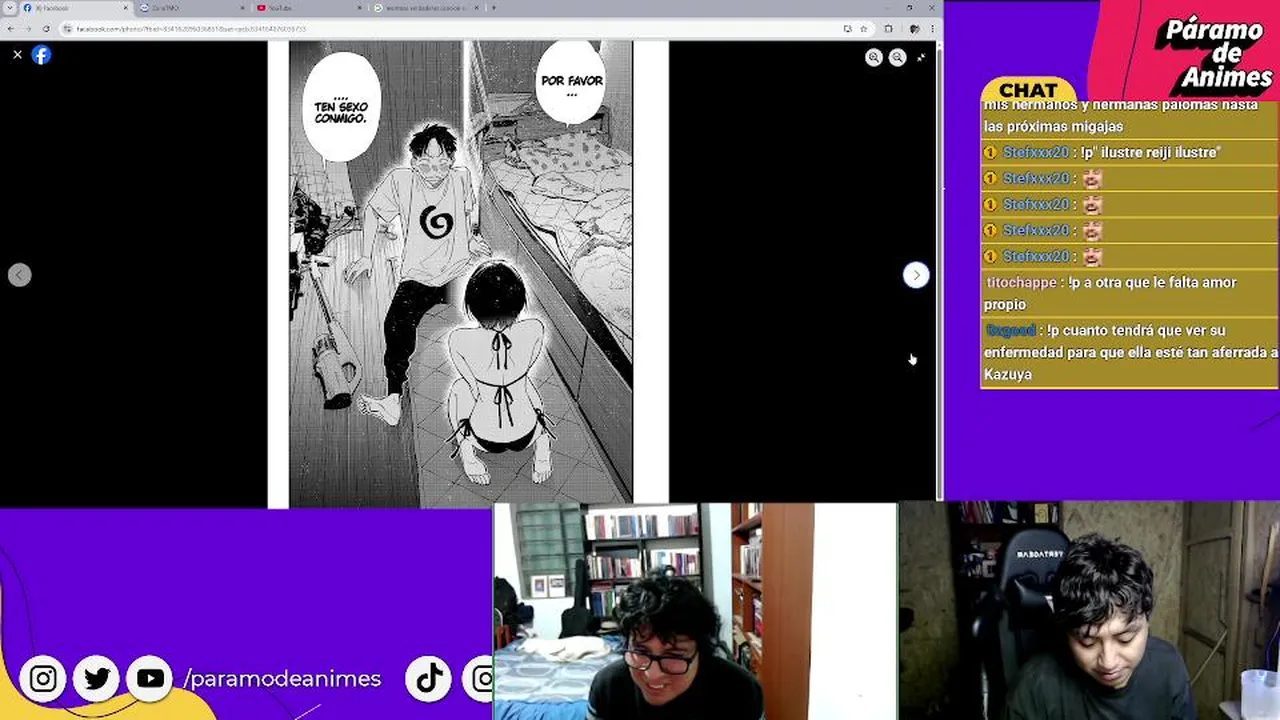Go to the previous photo
Image resolution: width=1280 pixels, height=720 pixels.
click(x=20, y=275)
